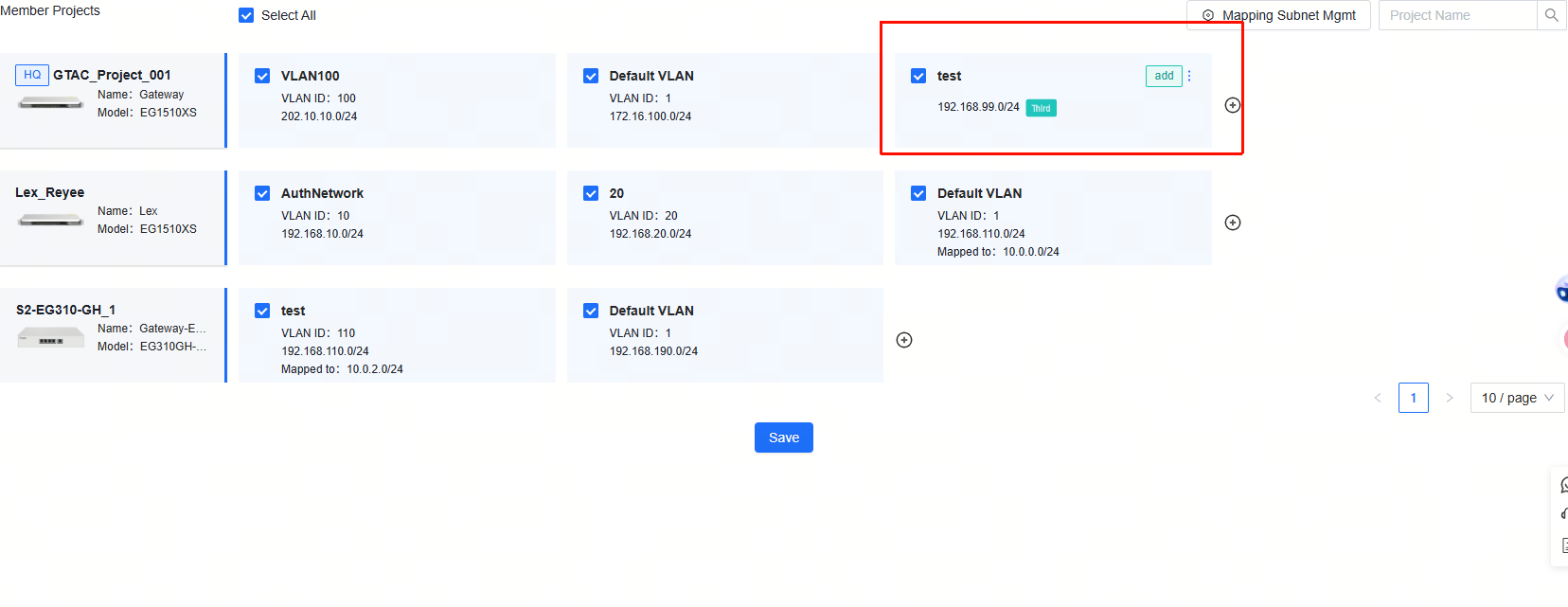Screen dimensions: 1568x607
Task: Uncheck the AuthNetwork checkbox
Action: pos(262,193)
